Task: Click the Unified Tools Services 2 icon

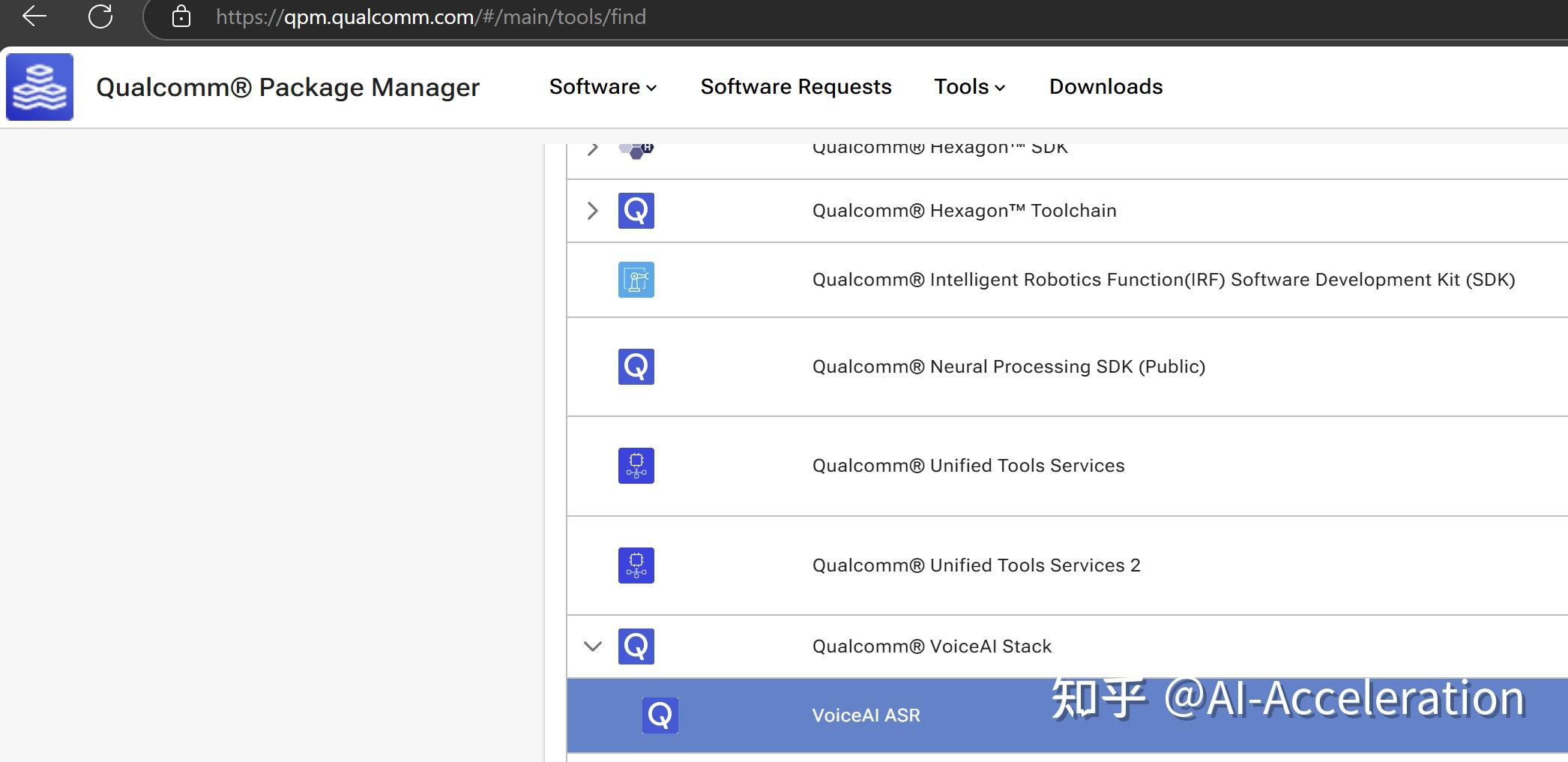Action: pos(636,565)
